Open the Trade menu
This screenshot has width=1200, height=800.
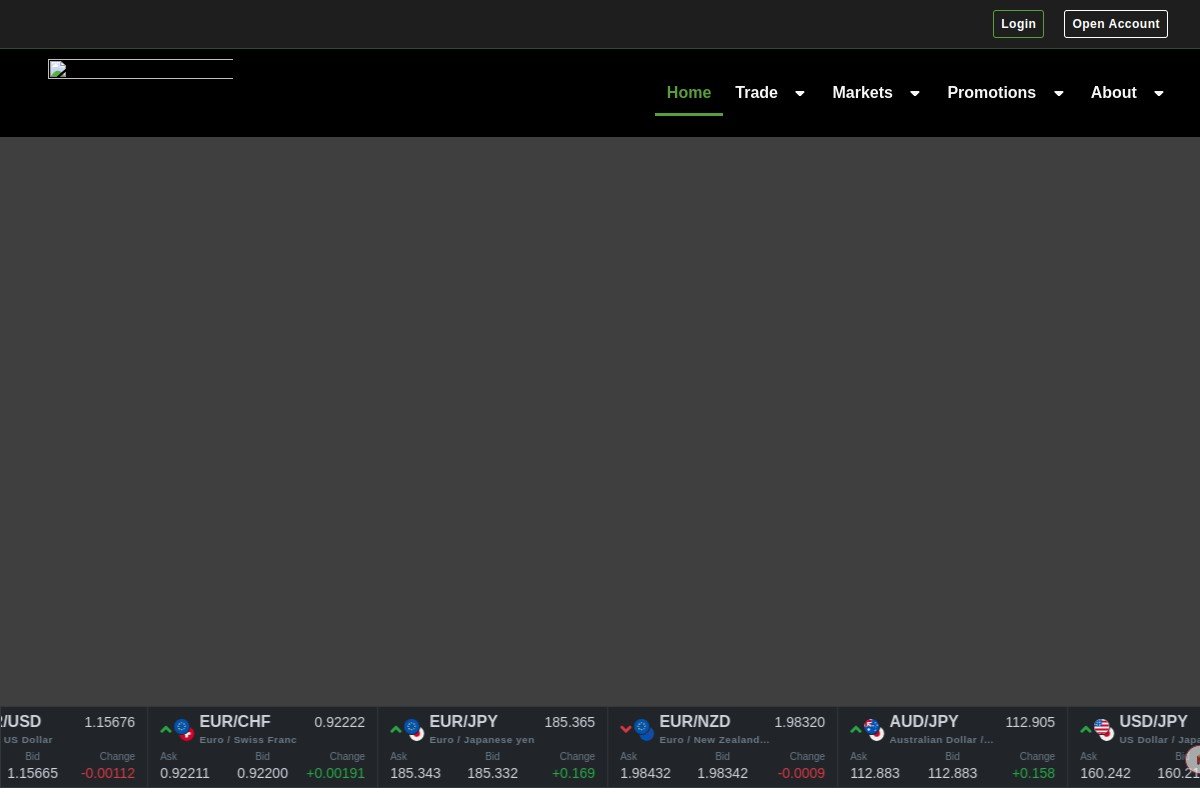click(756, 93)
